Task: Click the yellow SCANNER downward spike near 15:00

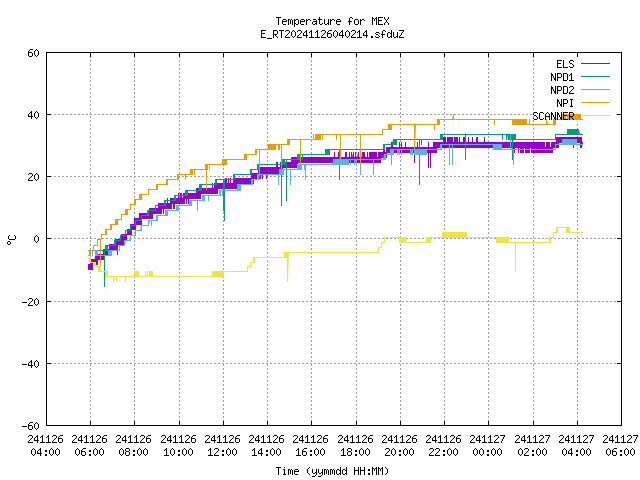Action: point(288,269)
